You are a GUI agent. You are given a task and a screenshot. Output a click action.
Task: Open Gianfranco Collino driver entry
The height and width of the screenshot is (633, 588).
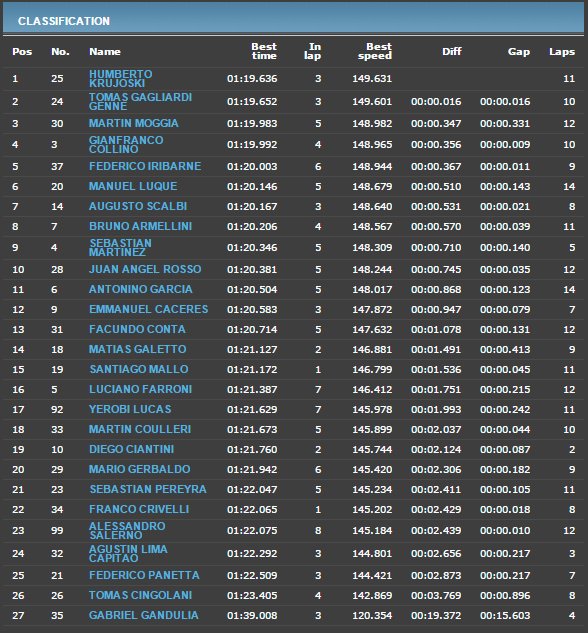tap(126, 145)
